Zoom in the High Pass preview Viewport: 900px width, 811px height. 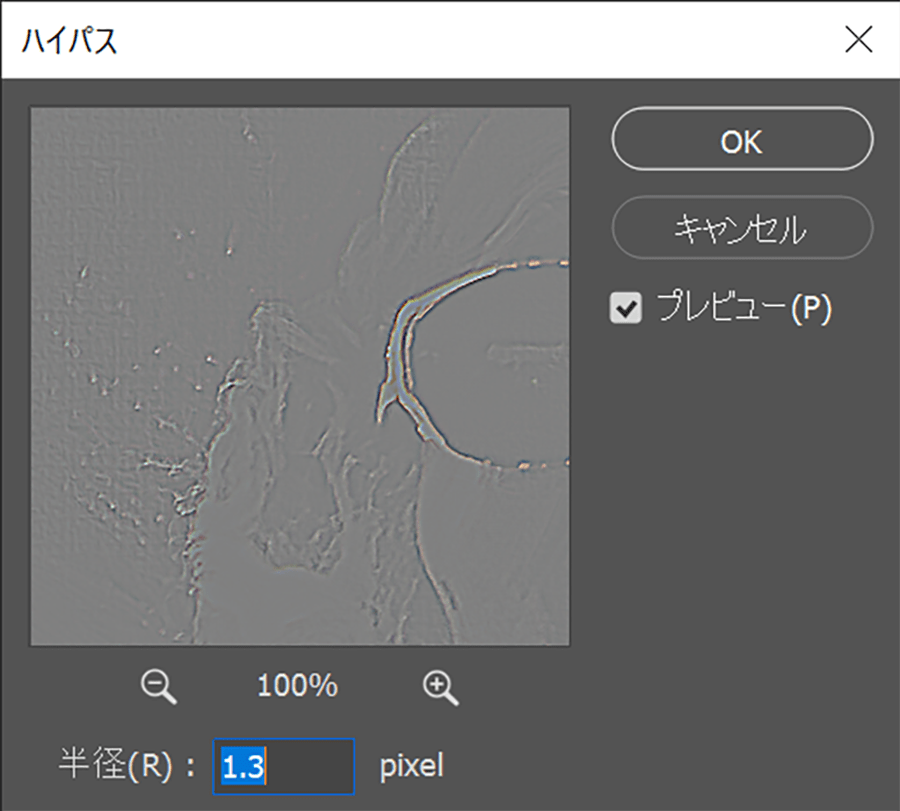click(440, 687)
